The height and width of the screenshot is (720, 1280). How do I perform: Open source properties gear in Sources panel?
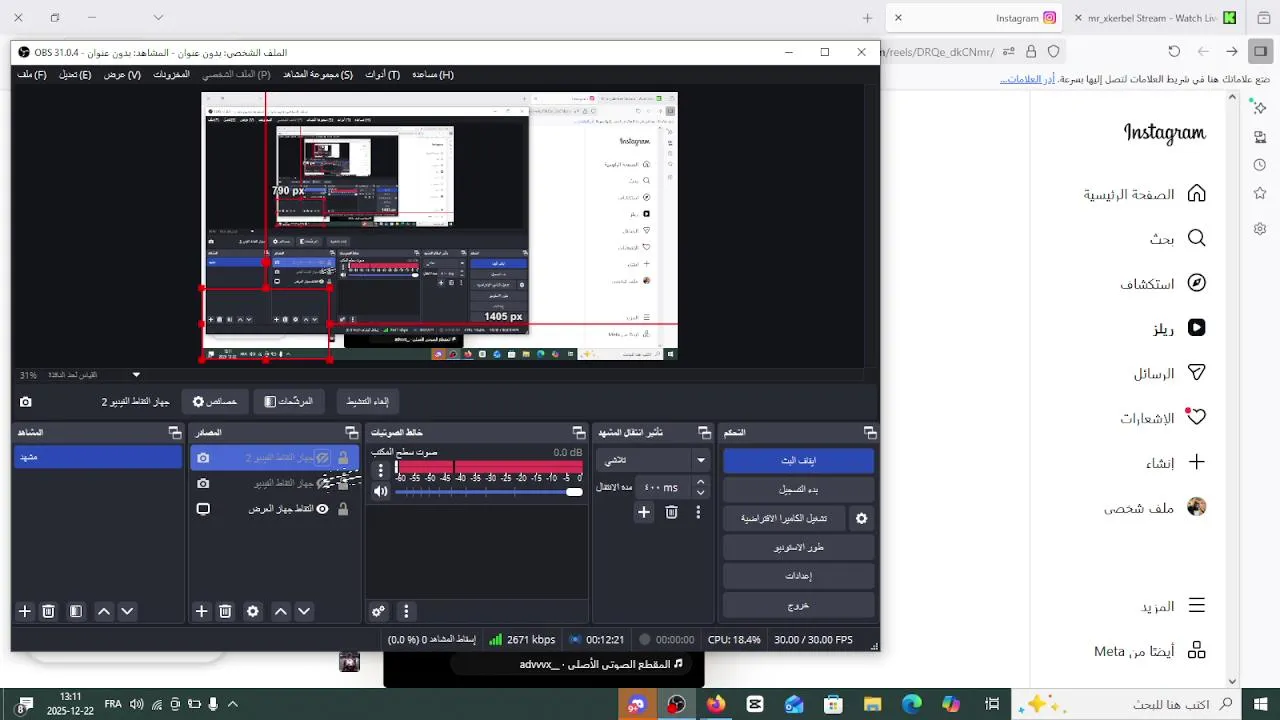click(x=253, y=611)
